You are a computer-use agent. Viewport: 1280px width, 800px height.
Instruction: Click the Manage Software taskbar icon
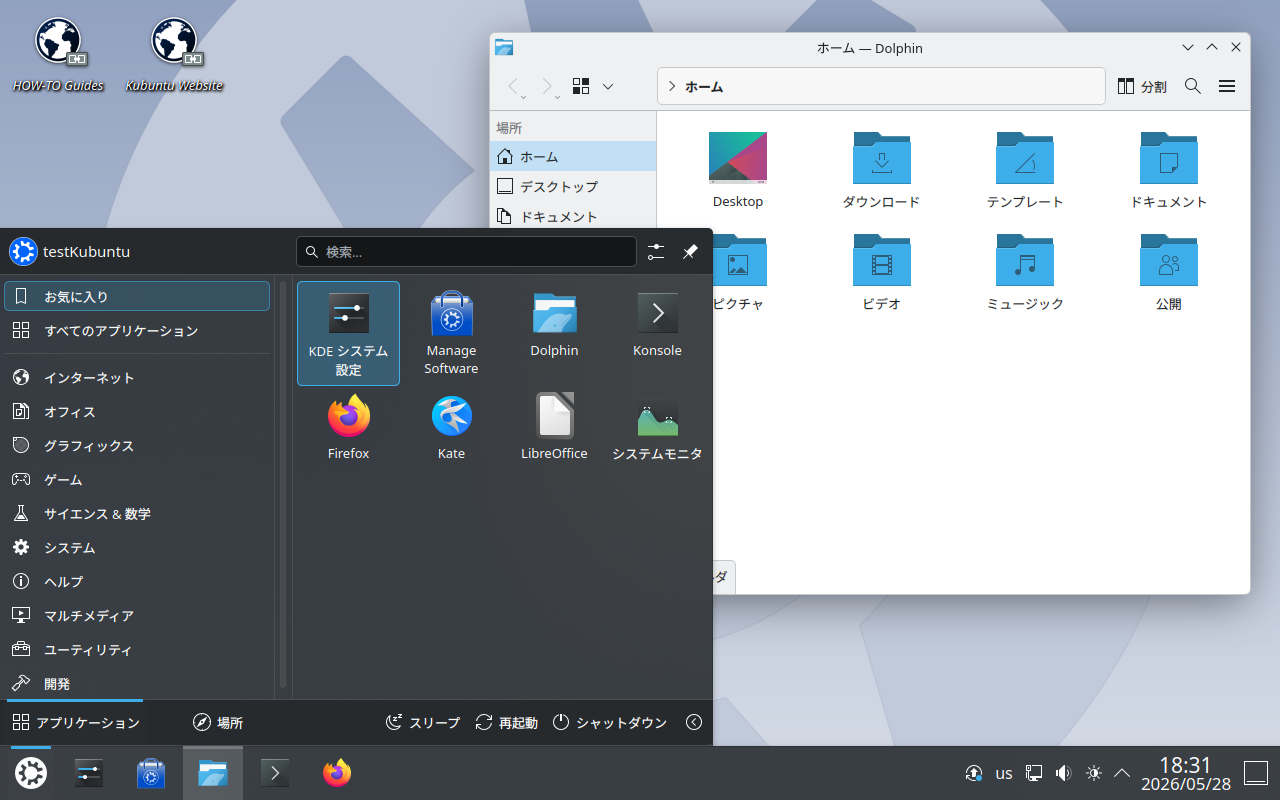(x=151, y=773)
